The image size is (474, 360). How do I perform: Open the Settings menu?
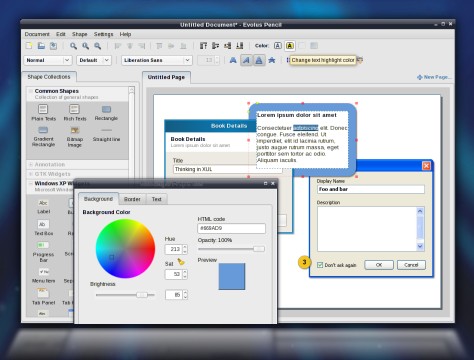(x=103, y=34)
